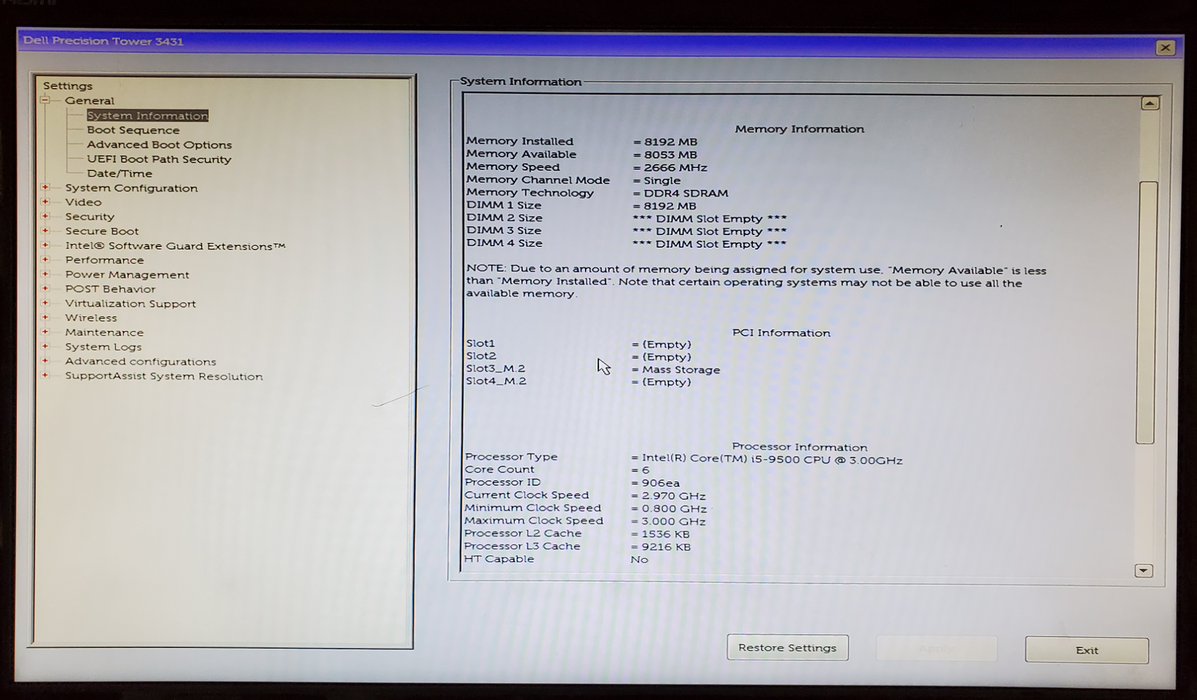Select the System Configuration label
1197x700 pixels.
click(x=131, y=188)
